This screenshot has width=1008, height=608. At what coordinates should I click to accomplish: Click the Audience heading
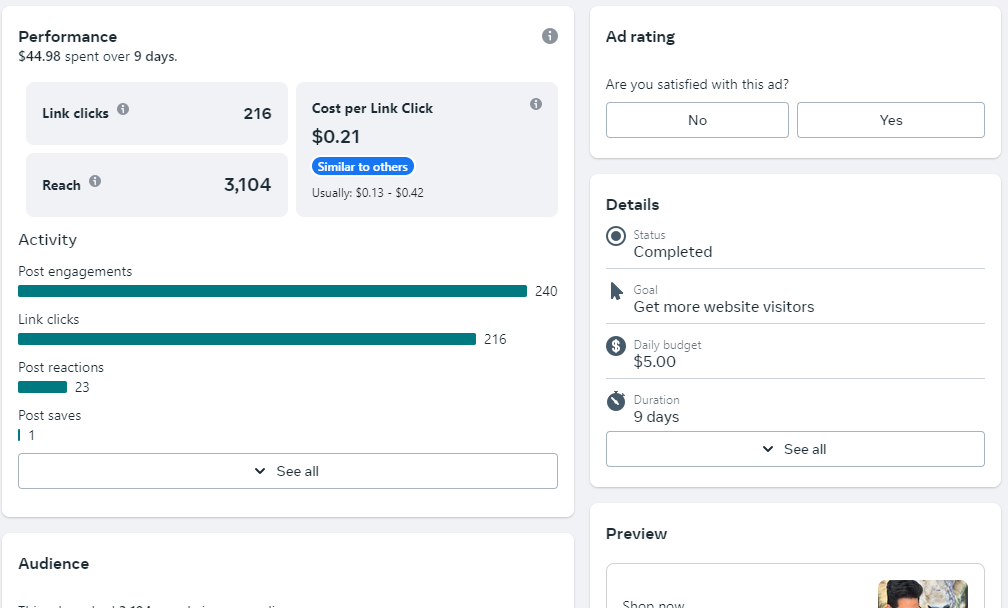coord(53,564)
